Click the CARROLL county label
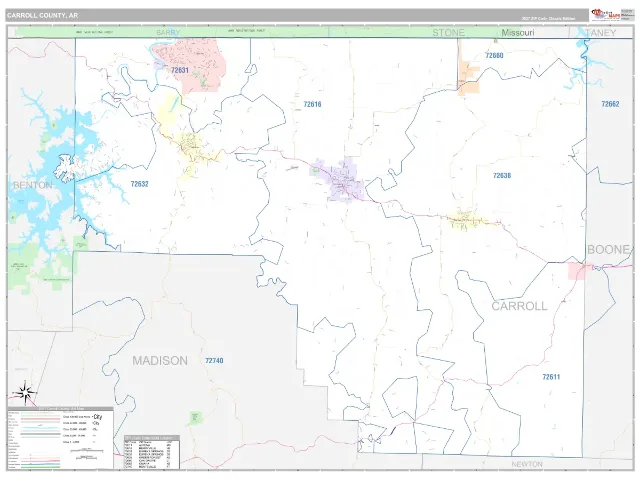The image size is (640, 480). [x=519, y=306]
